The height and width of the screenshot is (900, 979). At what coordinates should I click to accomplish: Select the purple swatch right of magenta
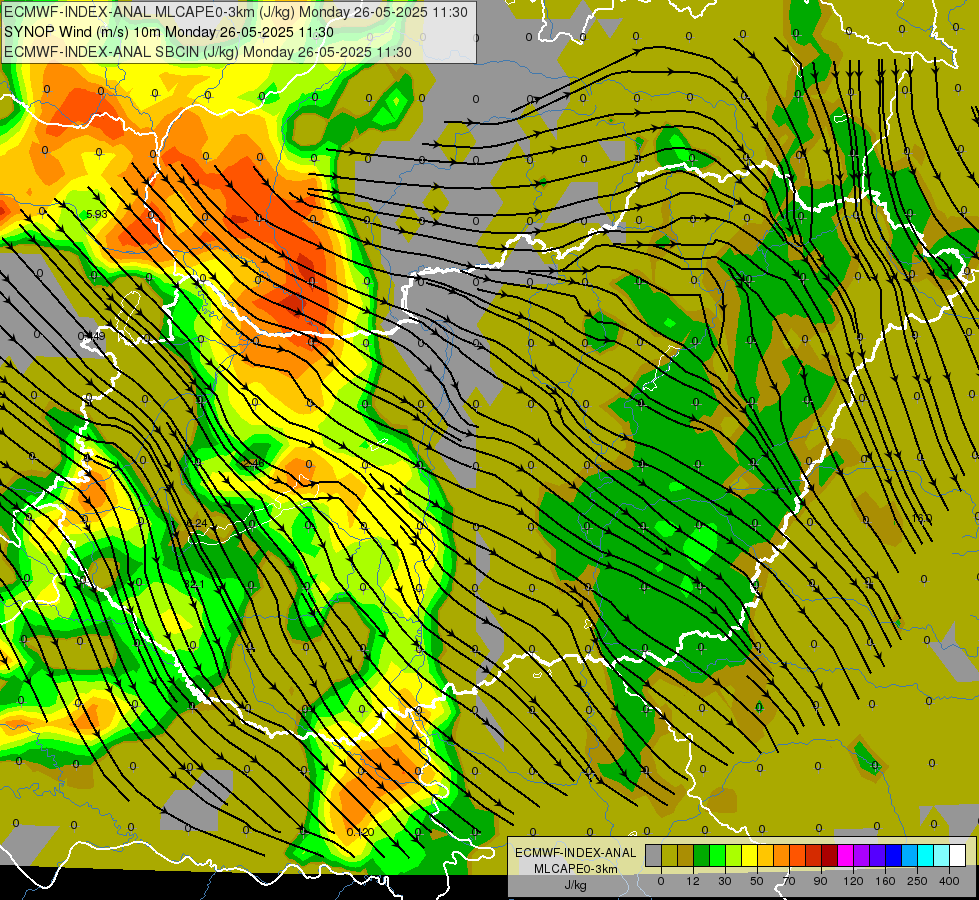pyautogui.click(x=862, y=856)
